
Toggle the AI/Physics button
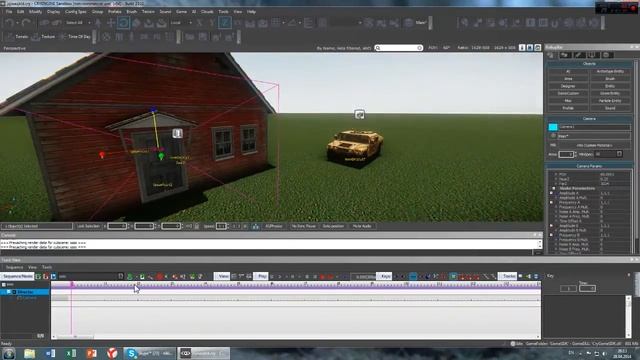click(x=274, y=226)
